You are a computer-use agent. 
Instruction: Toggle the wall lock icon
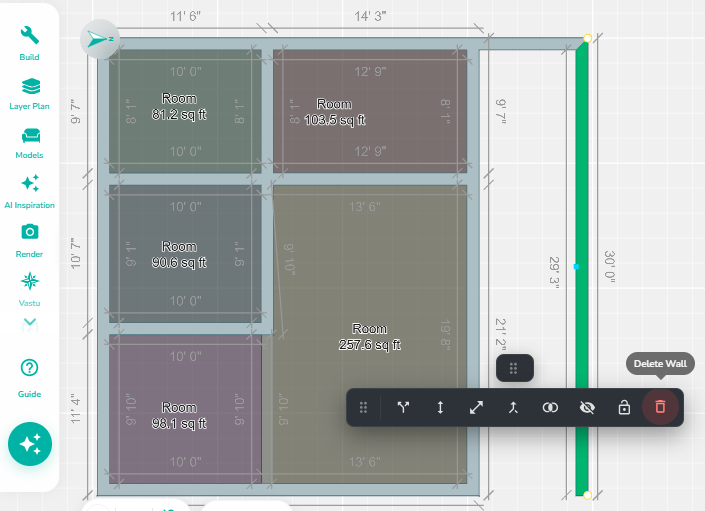click(x=624, y=407)
